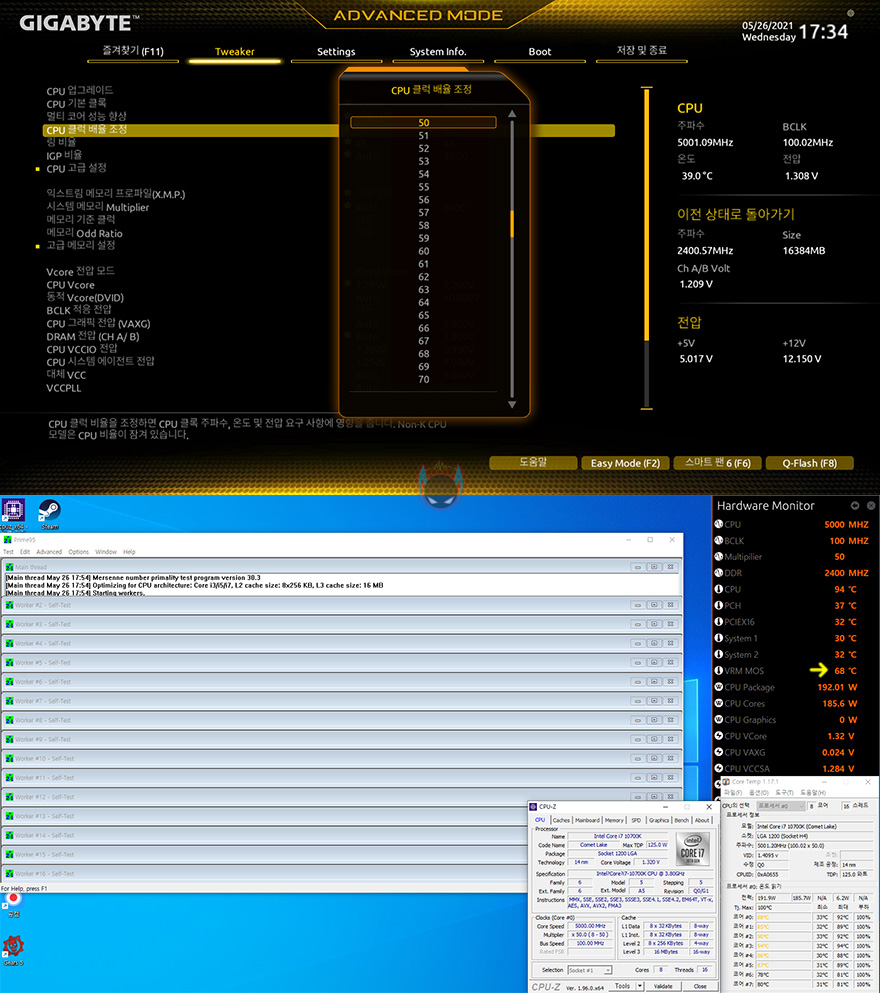This screenshot has width=880, height=993.
Task: Click the Prime95 title bar icon
Action: pos(8,540)
